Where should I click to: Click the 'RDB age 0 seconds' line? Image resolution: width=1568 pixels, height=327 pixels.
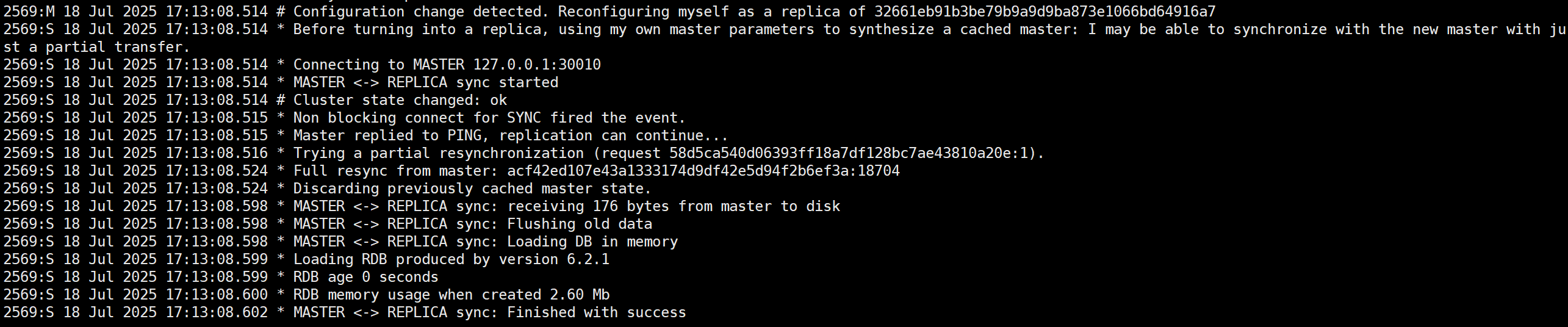coord(221,277)
